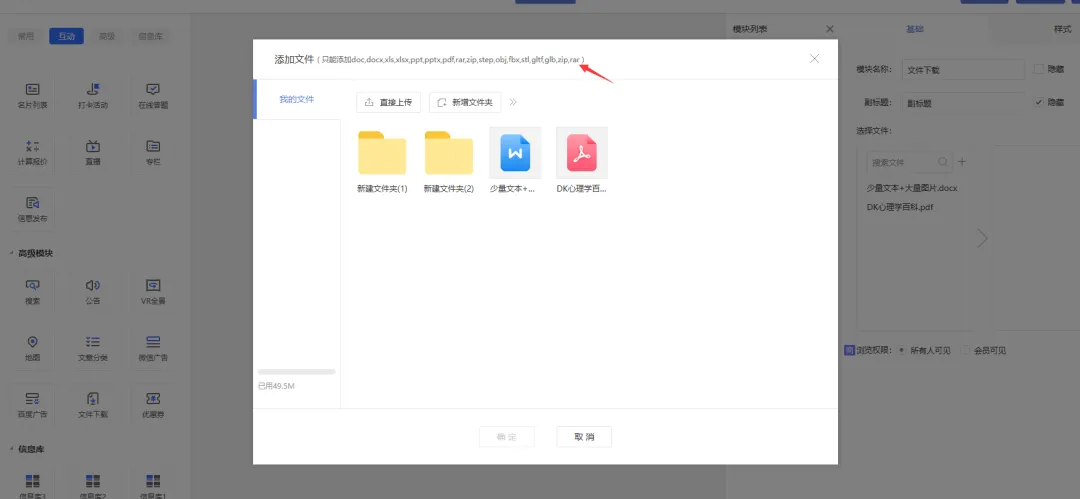1080x499 pixels.
Task: Click the 浏览权限 purple info badge
Action: pyautogui.click(x=849, y=350)
